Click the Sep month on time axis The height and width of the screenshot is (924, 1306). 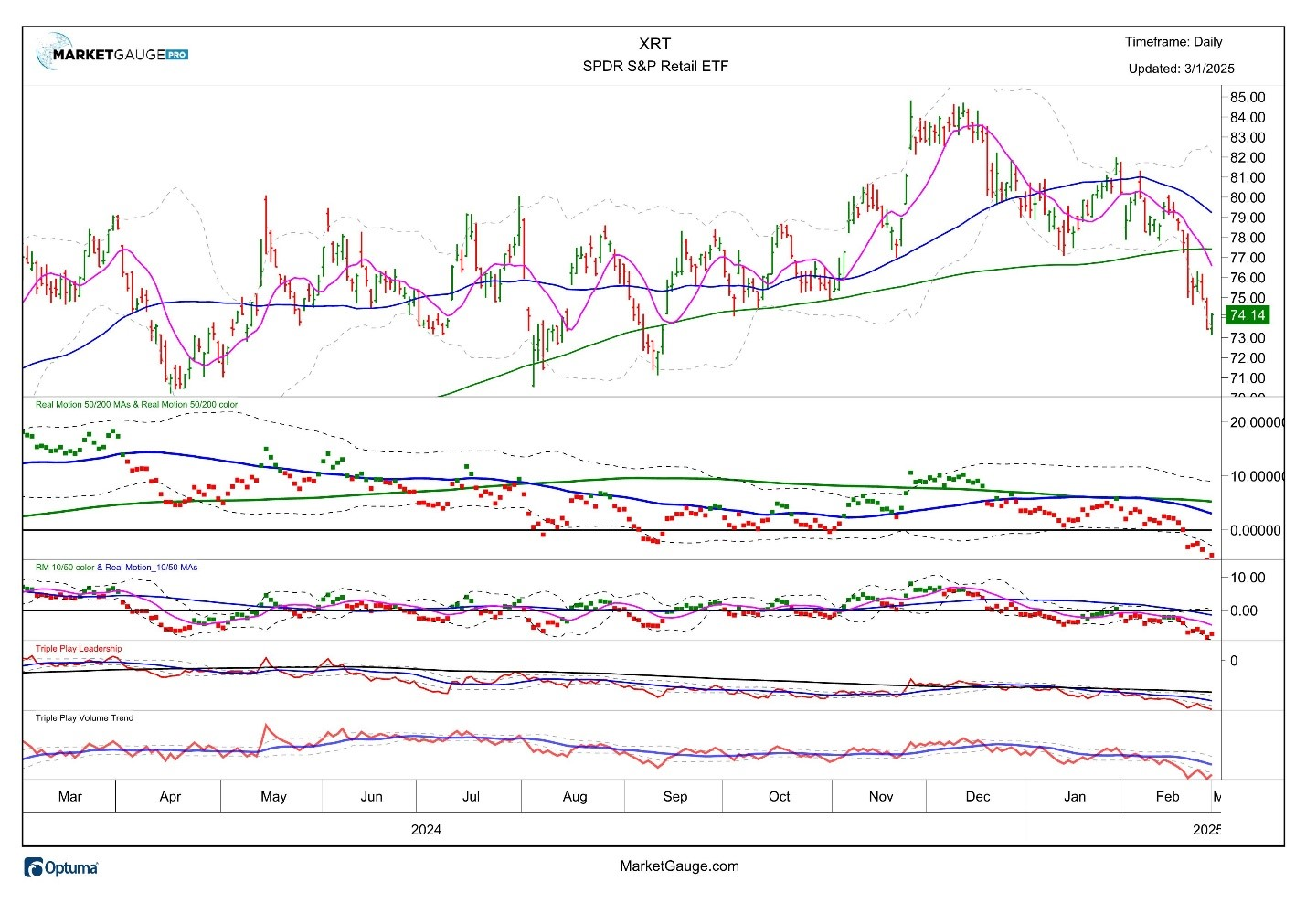click(x=675, y=797)
